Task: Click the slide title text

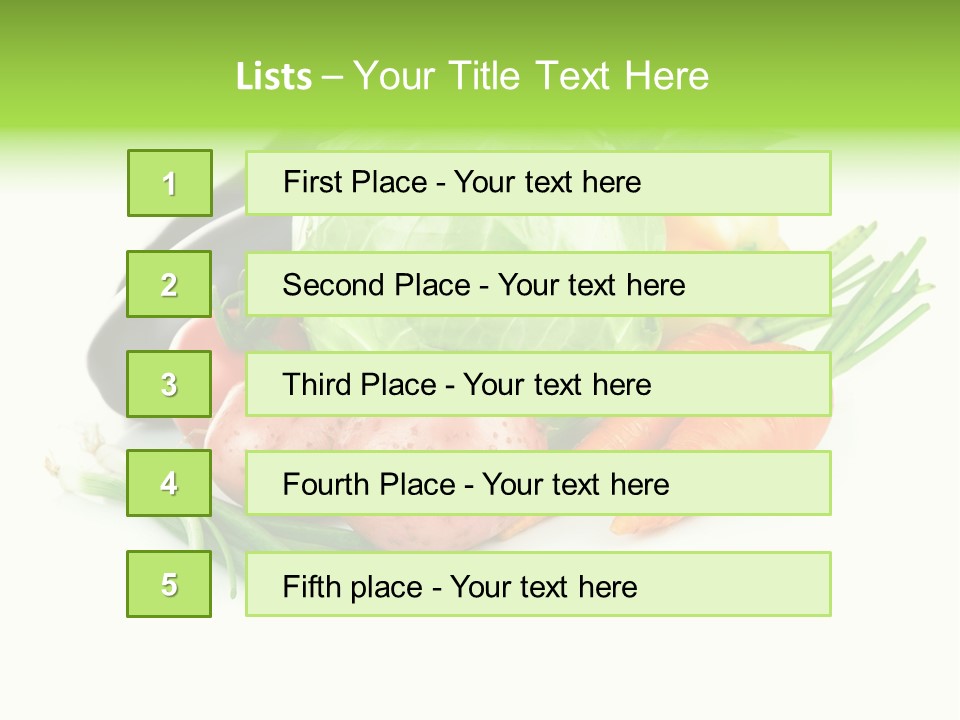Action: (x=472, y=76)
